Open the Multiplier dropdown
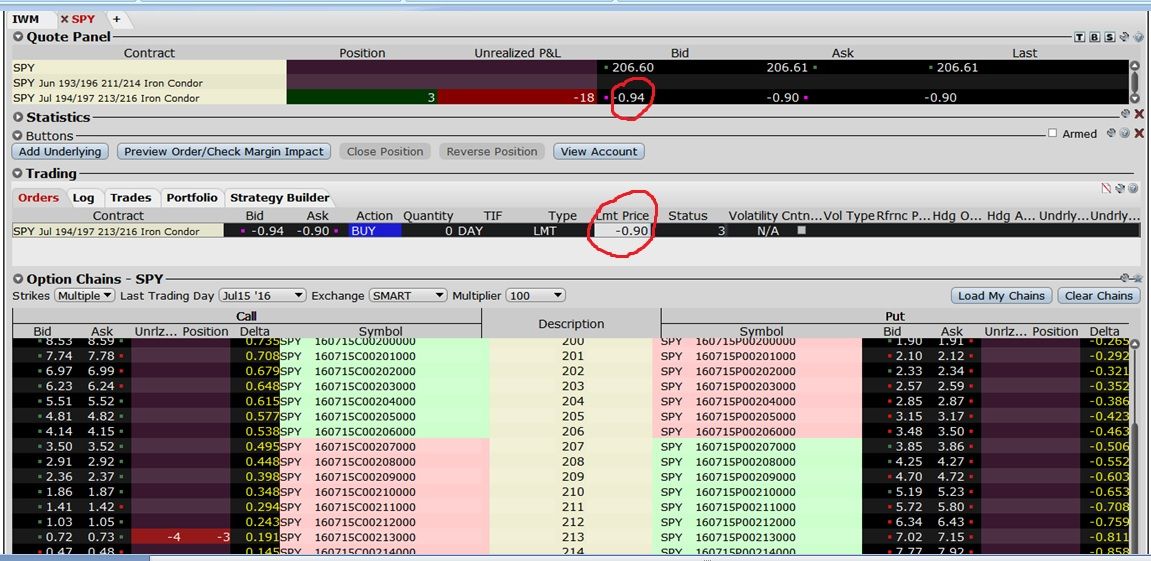The height and width of the screenshot is (561, 1151). click(536, 295)
